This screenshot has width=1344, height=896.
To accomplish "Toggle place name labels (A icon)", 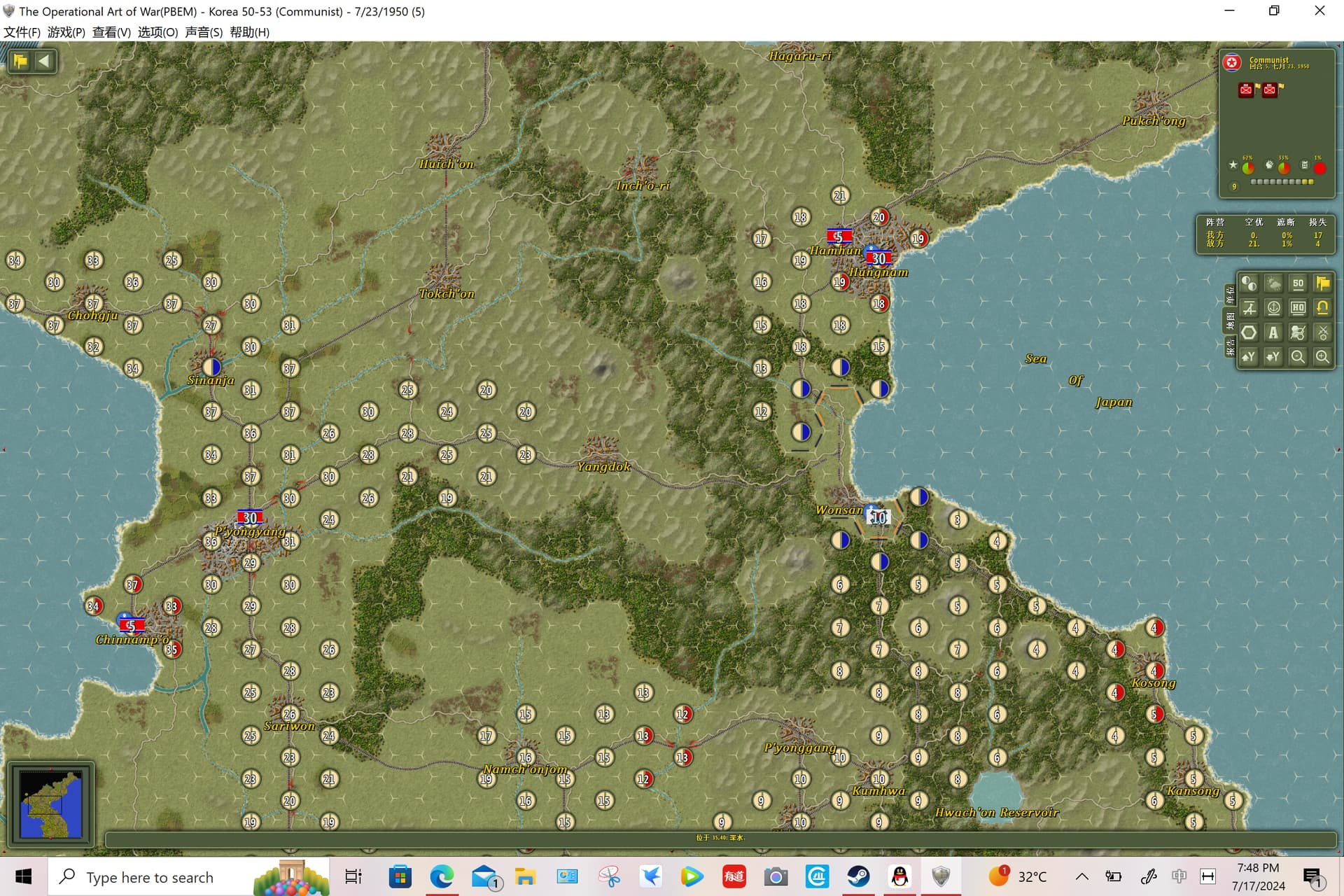I will [x=1273, y=332].
